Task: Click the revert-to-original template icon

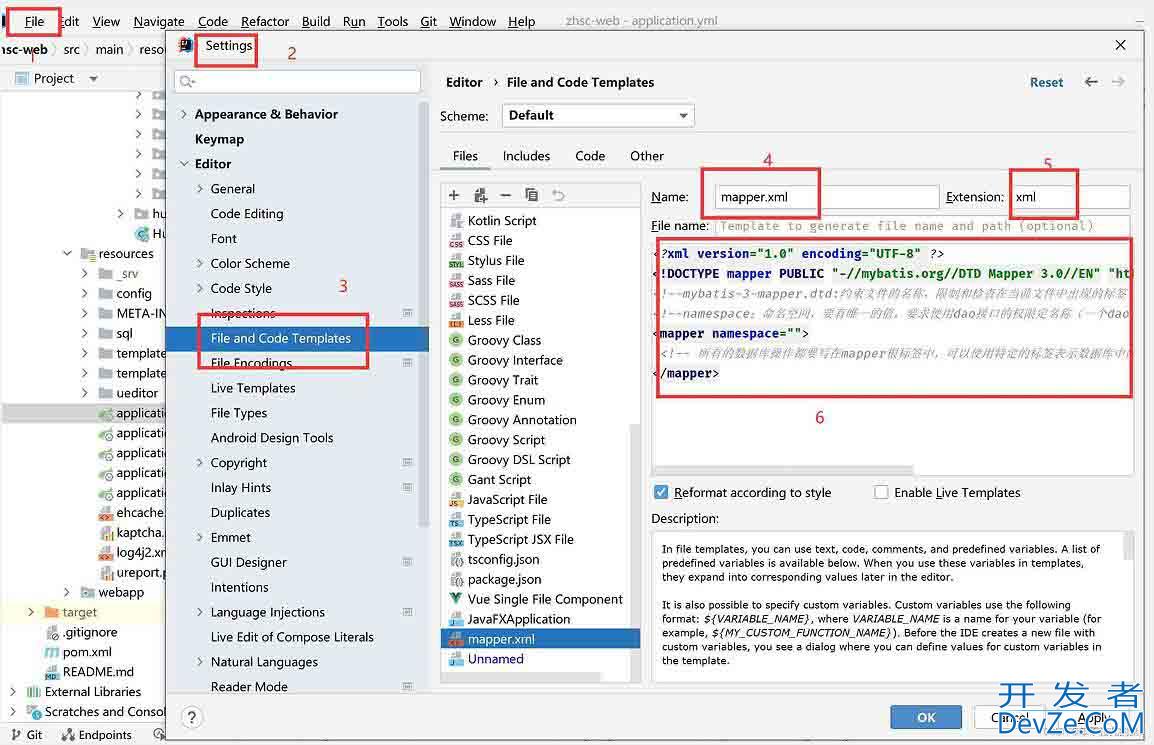Action: [559, 195]
